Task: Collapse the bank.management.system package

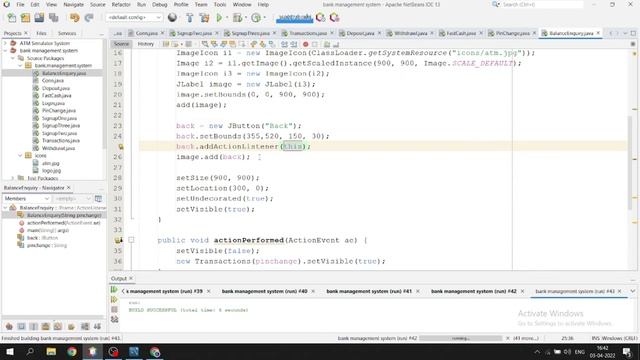Action: pos(20,65)
